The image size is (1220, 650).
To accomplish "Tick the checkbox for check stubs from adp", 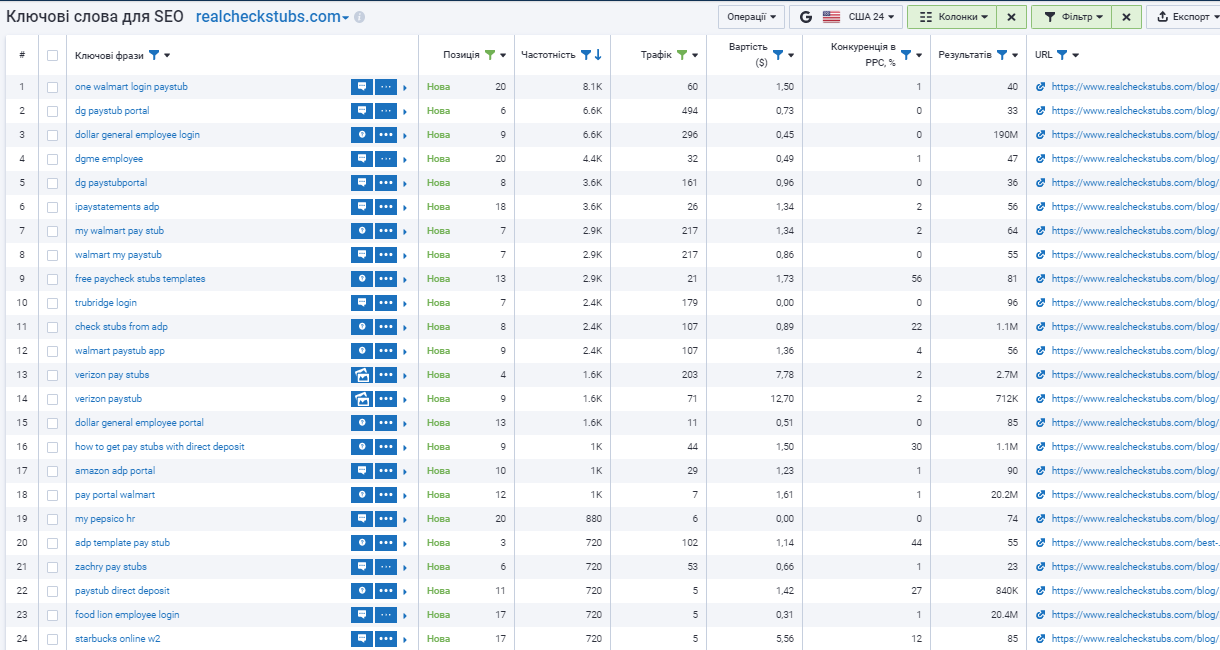I will point(52,327).
